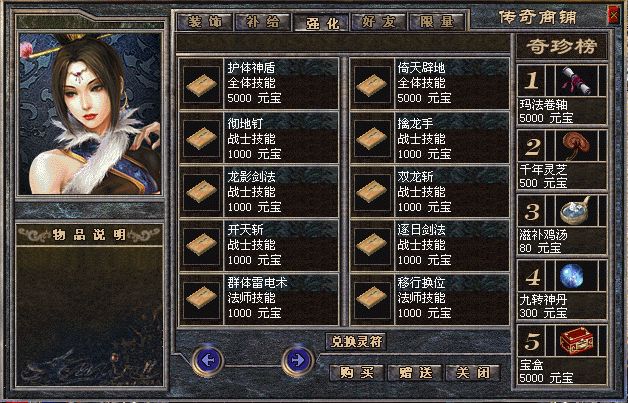Pick the 群体雷电术 skill book icon
This screenshot has width=628, height=403.
[201, 300]
